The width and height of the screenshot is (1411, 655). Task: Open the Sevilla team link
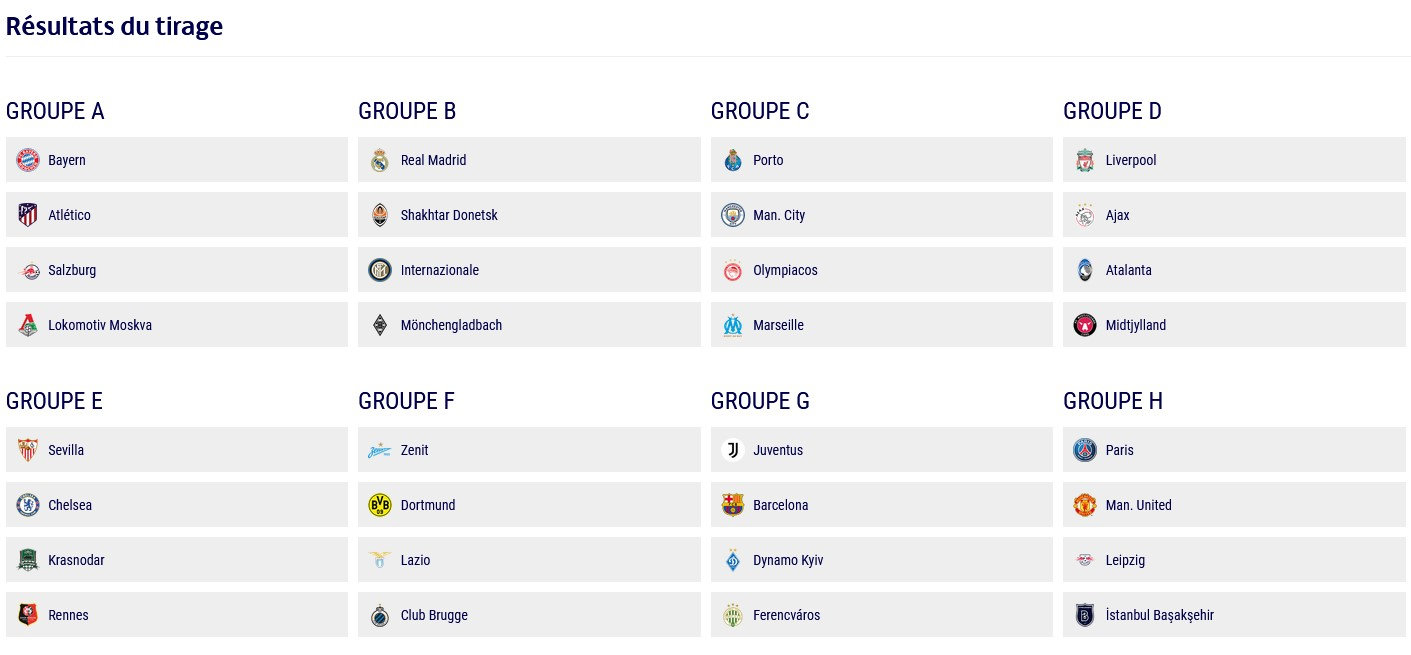pyautogui.click(x=66, y=450)
